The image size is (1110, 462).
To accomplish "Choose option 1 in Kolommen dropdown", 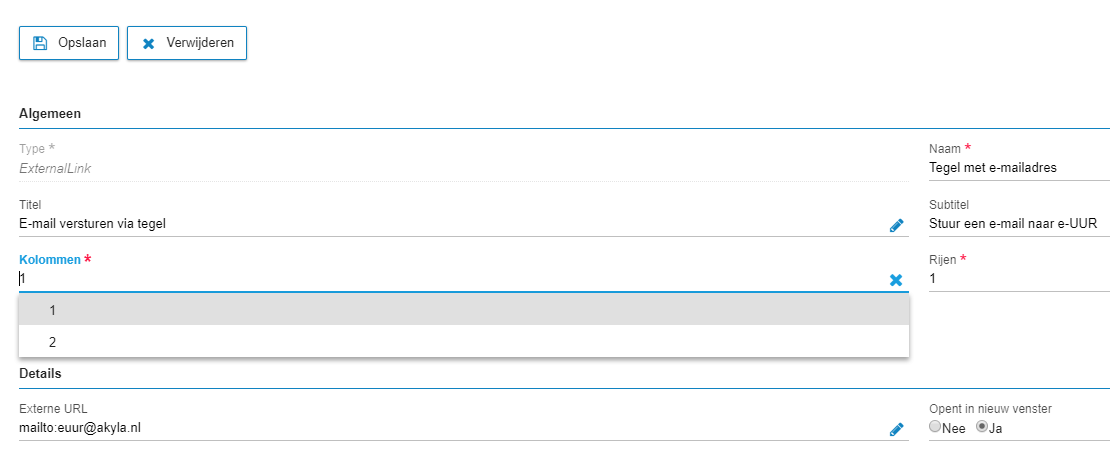I will (x=464, y=310).
